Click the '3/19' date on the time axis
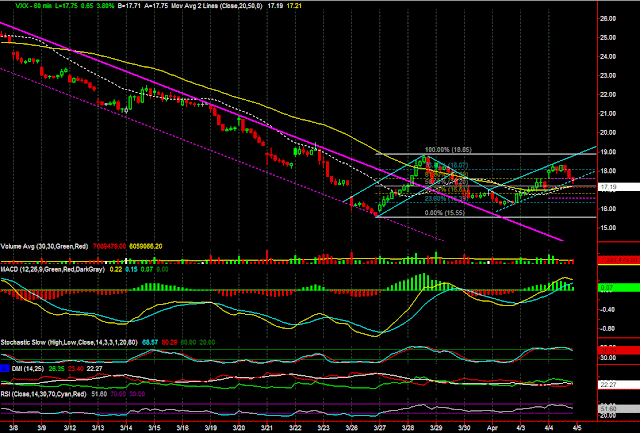 tap(210, 428)
